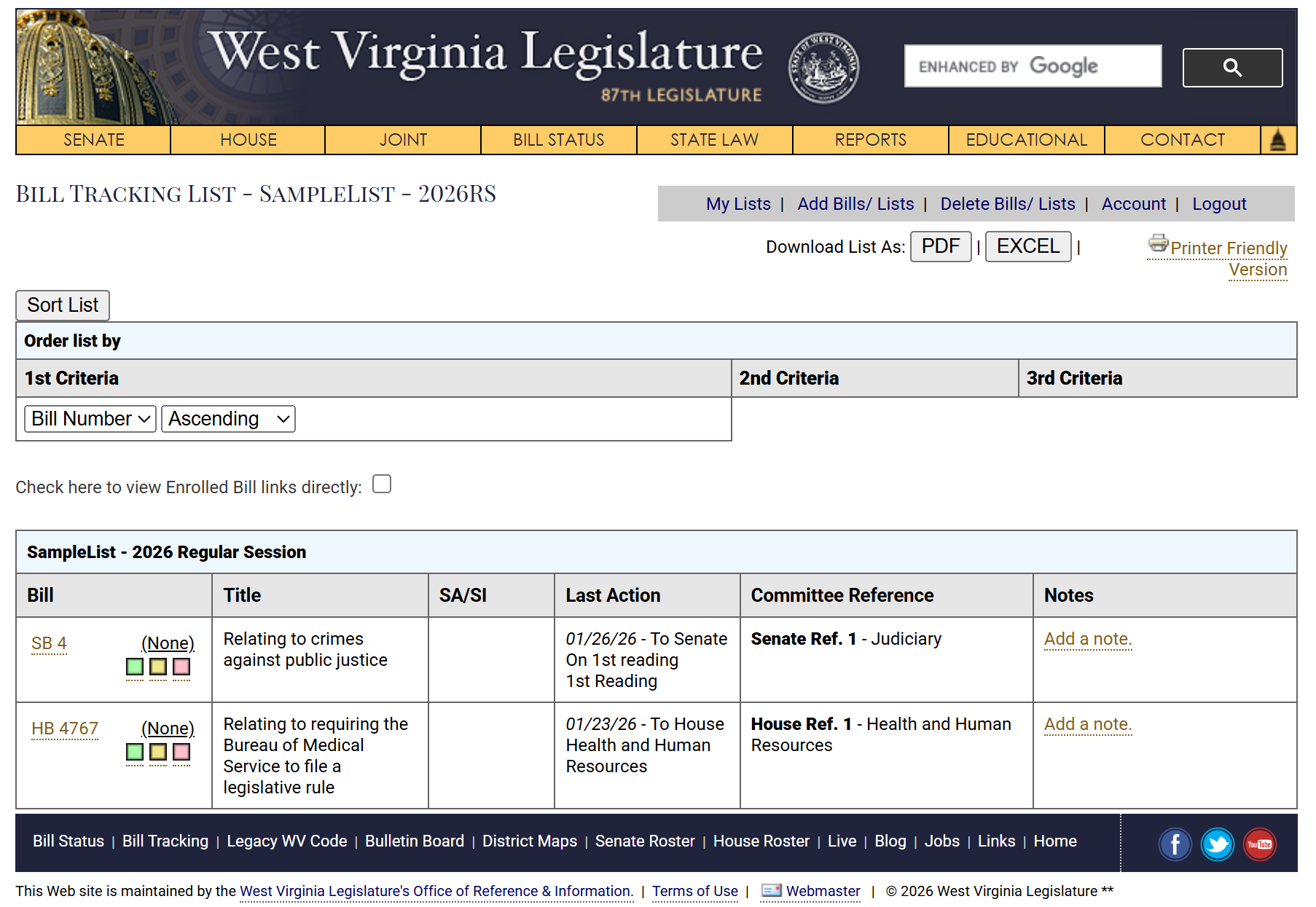Open Jobs footer link

pyautogui.click(x=942, y=841)
